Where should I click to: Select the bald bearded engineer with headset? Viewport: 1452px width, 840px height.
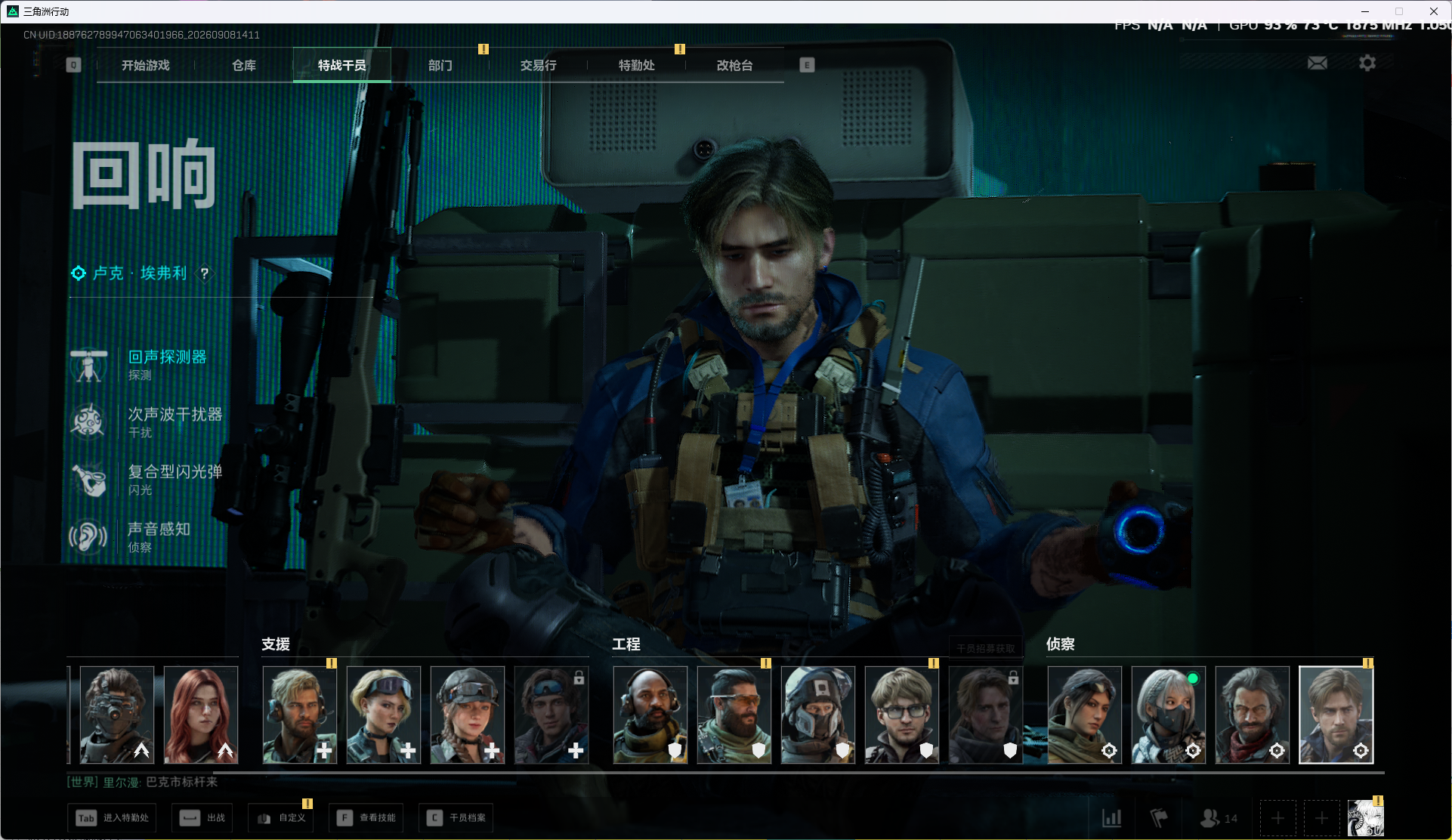pos(650,715)
